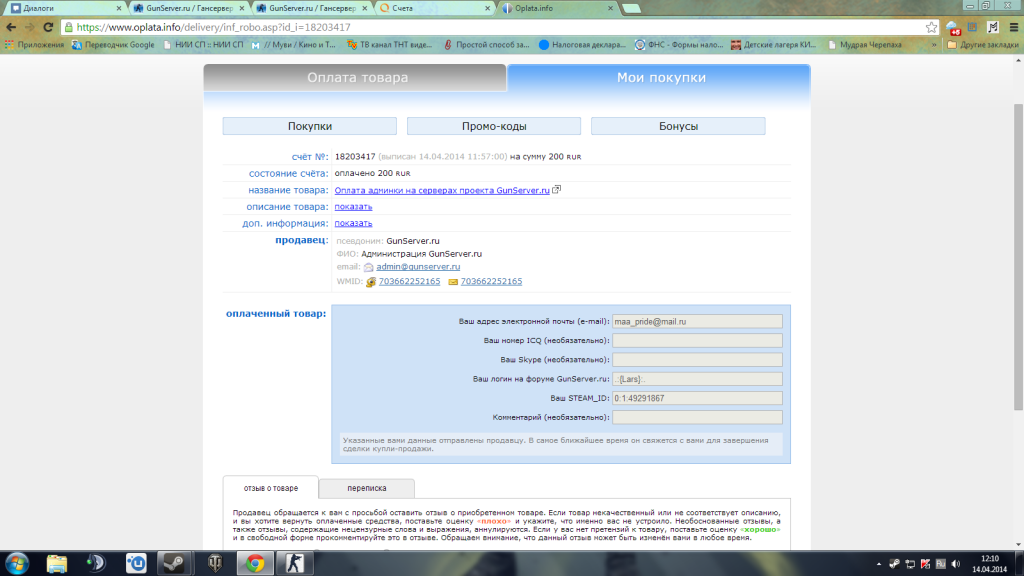
Task: Expand product description via 'показать' link
Action: pyautogui.click(x=353, y=206)
